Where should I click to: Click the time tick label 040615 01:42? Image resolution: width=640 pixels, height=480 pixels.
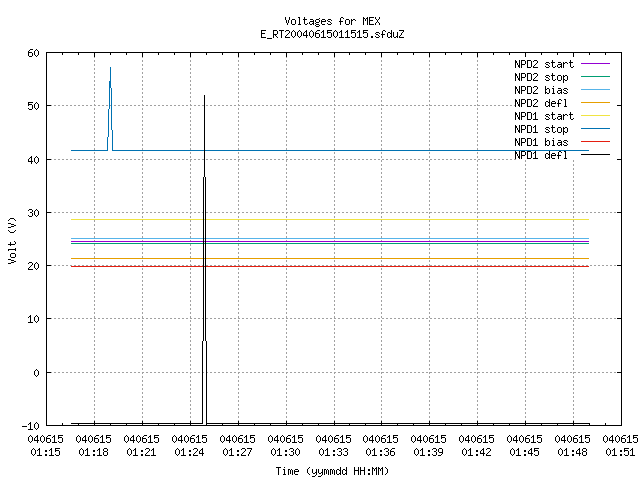(x=476, y=446)
